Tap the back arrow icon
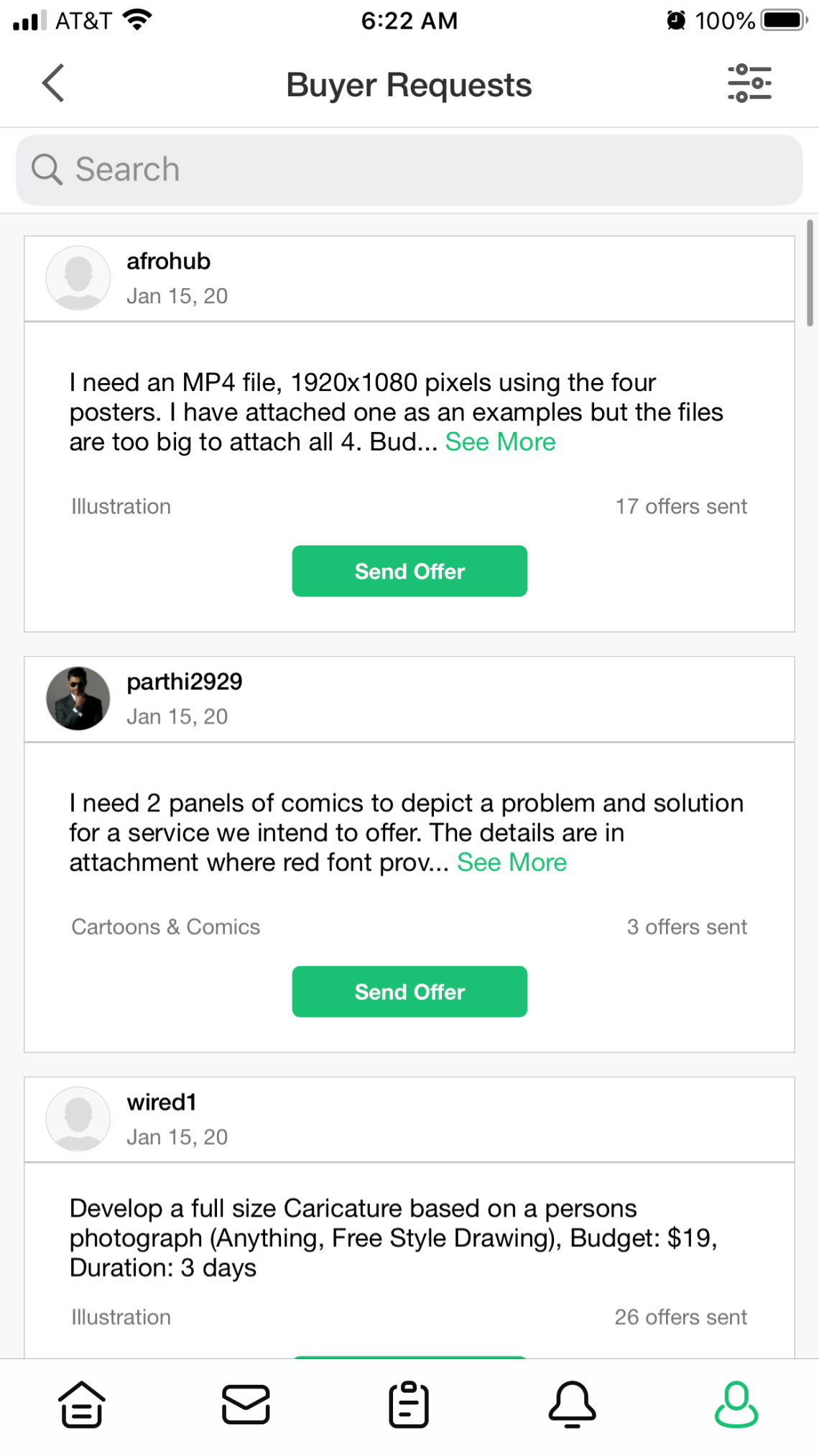This screenshot has width=819, height=1456. [53, 83]
